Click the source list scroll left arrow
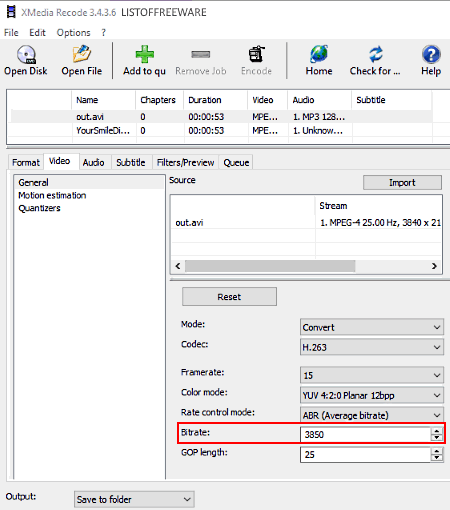 pos(178,266)
